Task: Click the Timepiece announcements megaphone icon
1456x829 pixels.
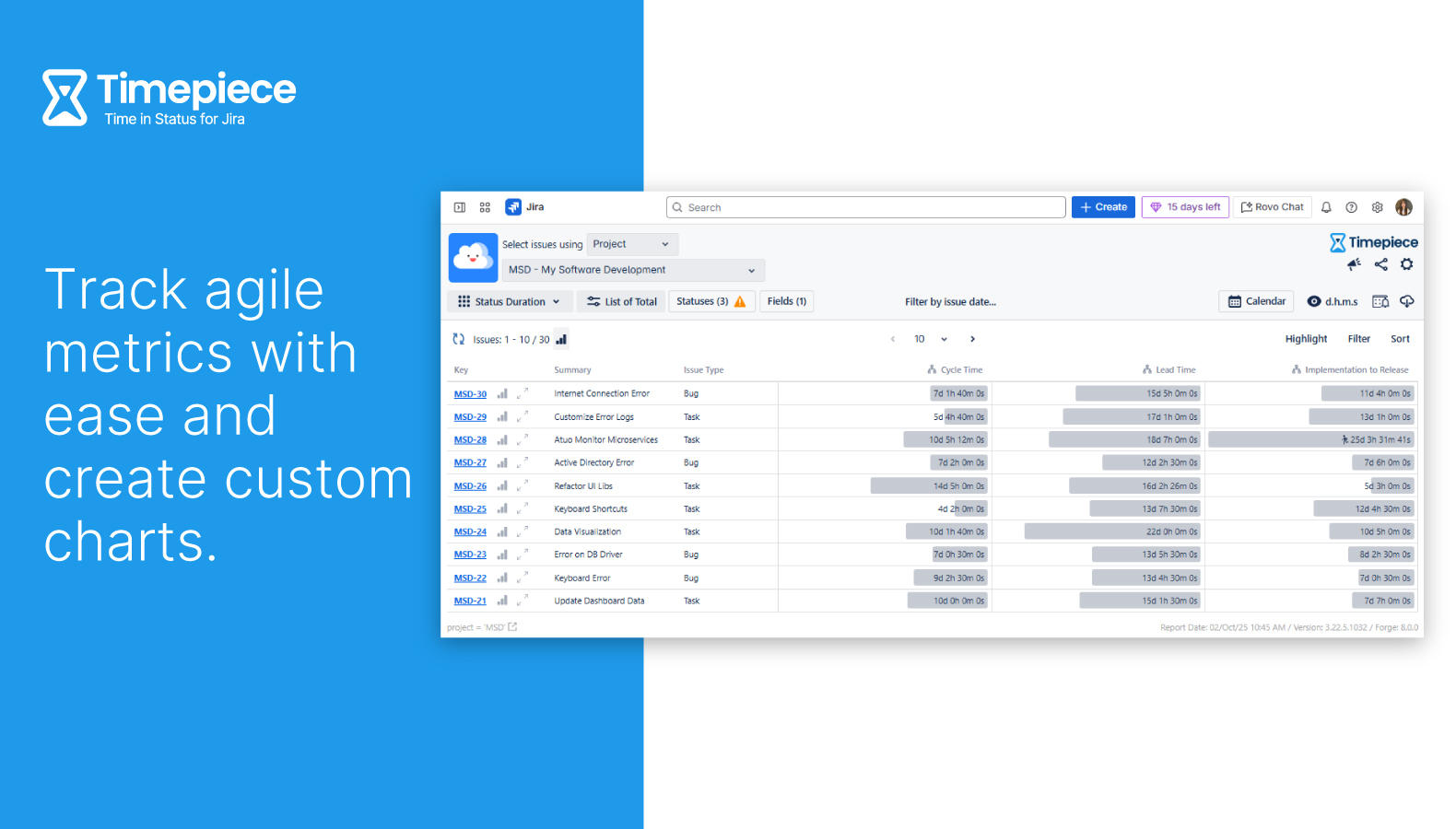Action: click(1354, 264)
